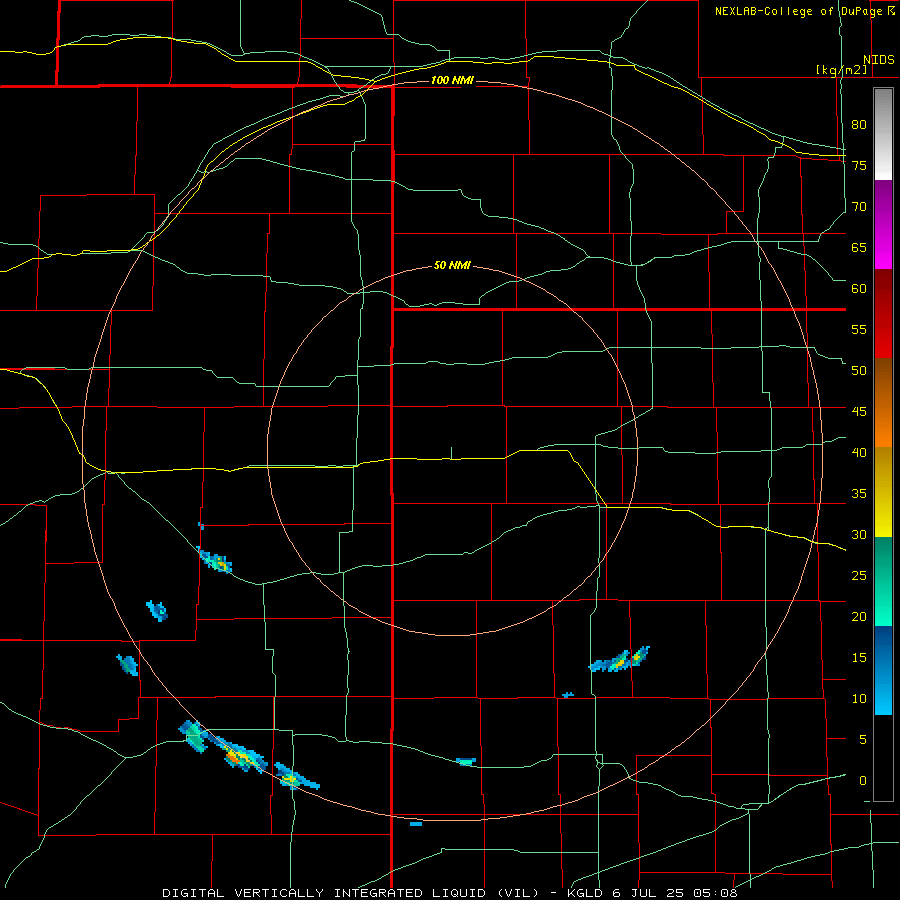Click the title text at bottom of image
This screenshot has height=900, width=900.
pyautogui.click(x=449, y=893)
